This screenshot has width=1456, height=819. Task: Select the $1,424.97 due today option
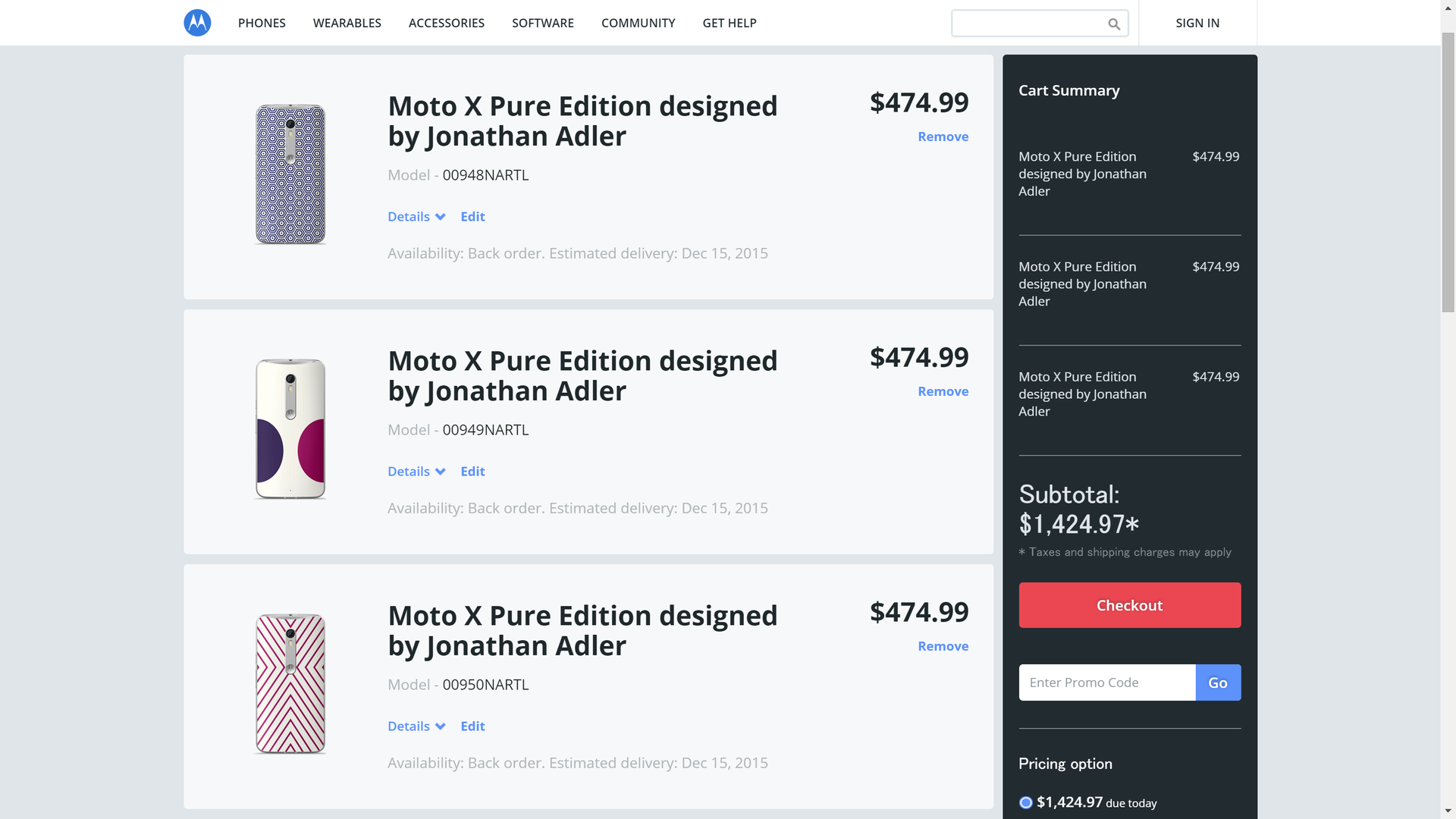coord(1026,802)
